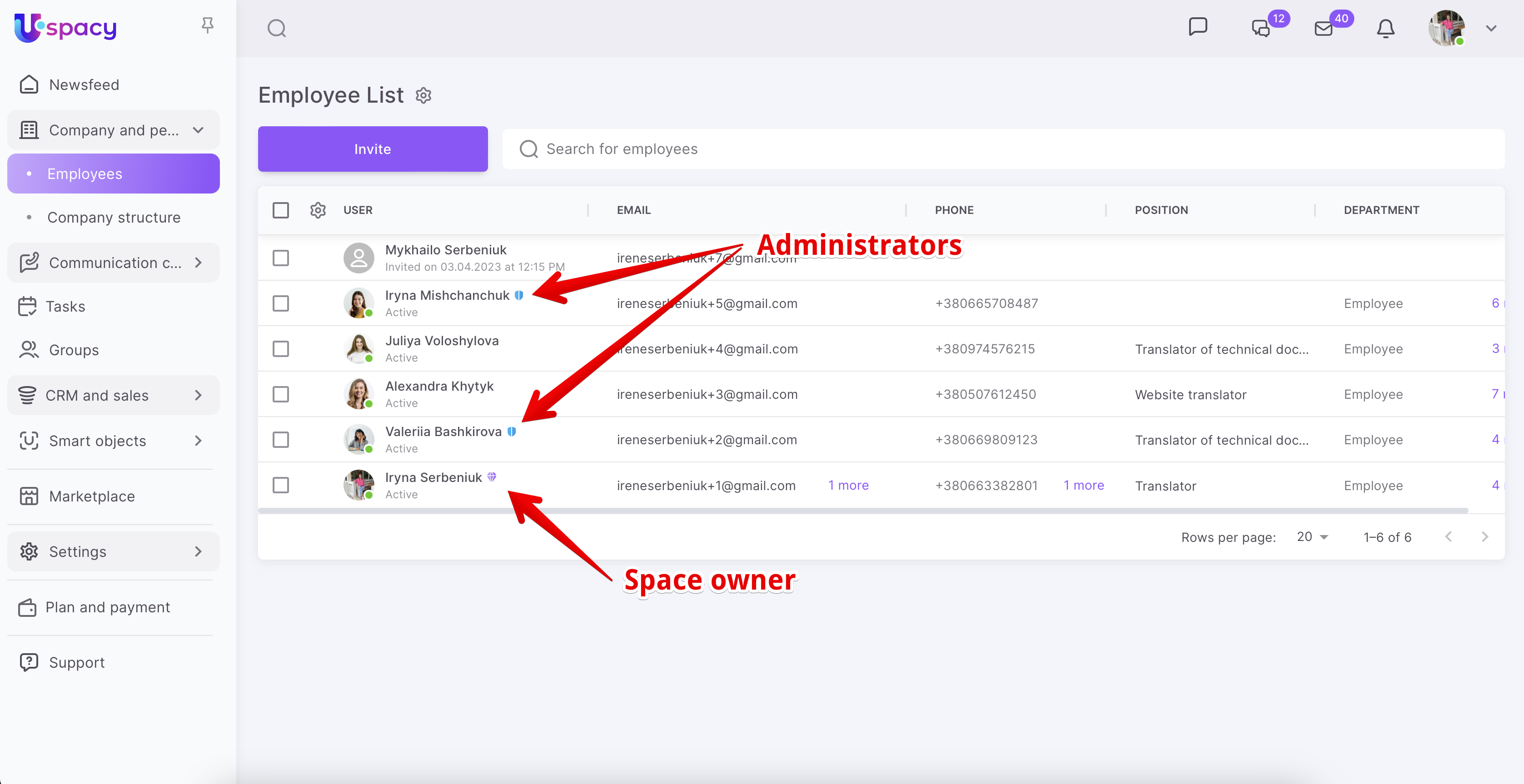This screenshot has height=784, width=1524.
Task: Open the notifications bell icon
Action: (1385, 28)
